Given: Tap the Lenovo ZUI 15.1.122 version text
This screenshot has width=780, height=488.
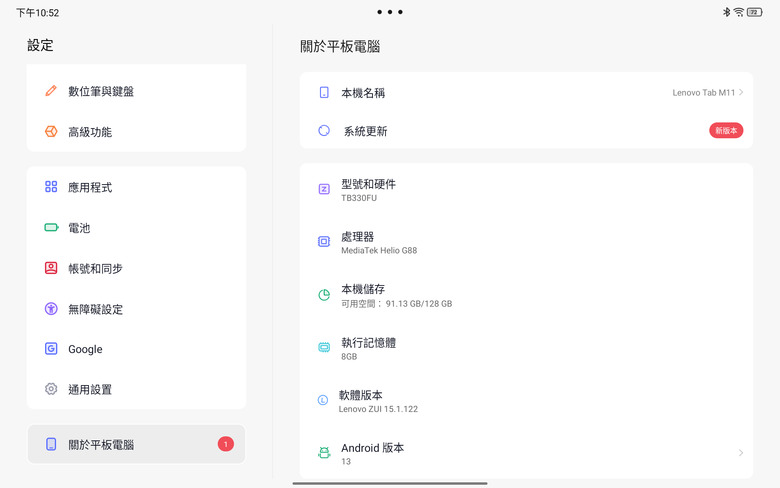Looking at the screenshot, I should click(378, 409).
